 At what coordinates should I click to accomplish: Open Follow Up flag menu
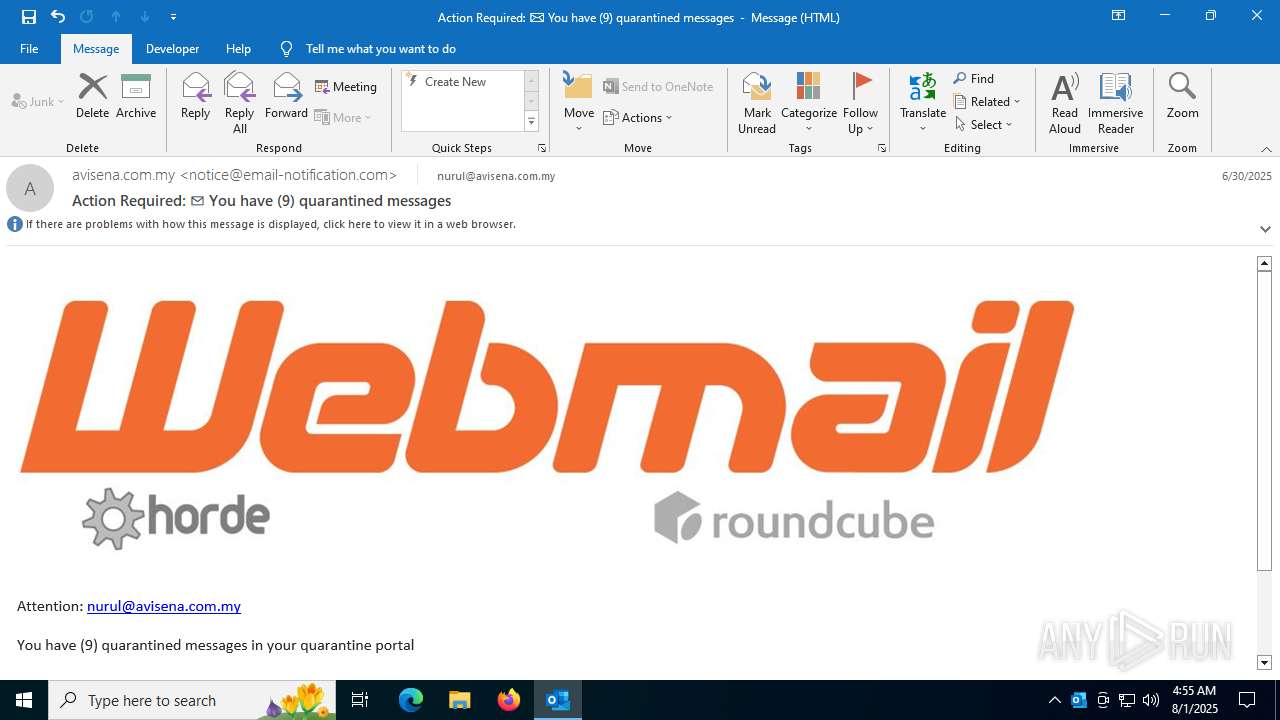pos(860,103)
